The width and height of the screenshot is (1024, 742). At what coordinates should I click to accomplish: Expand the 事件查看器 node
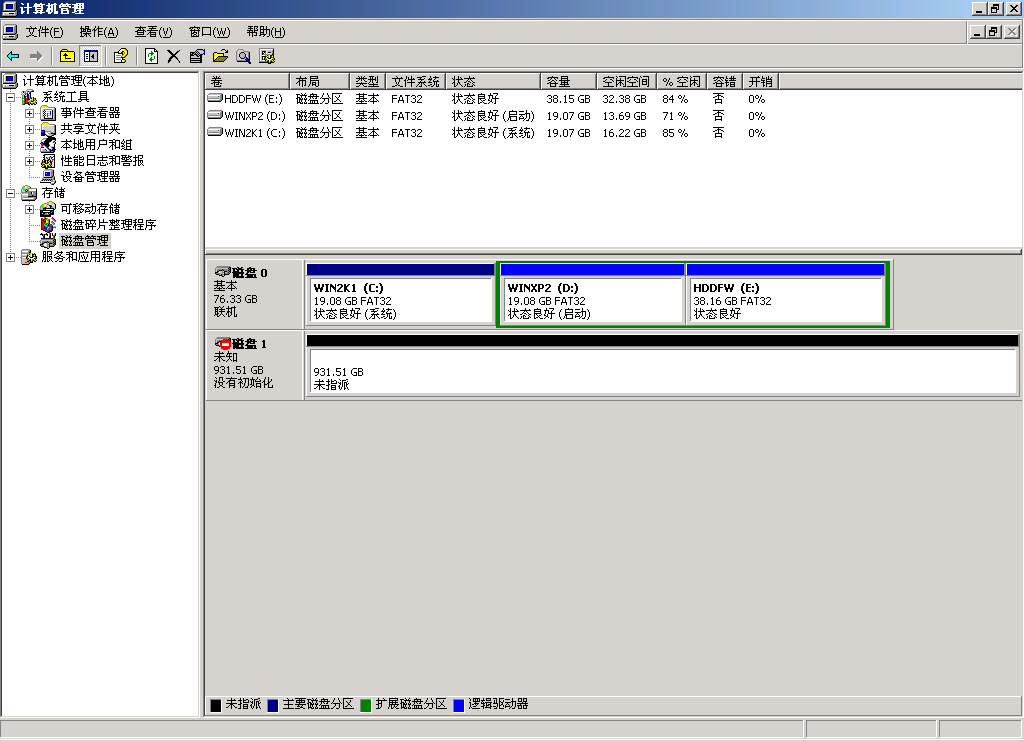[29, 113]
